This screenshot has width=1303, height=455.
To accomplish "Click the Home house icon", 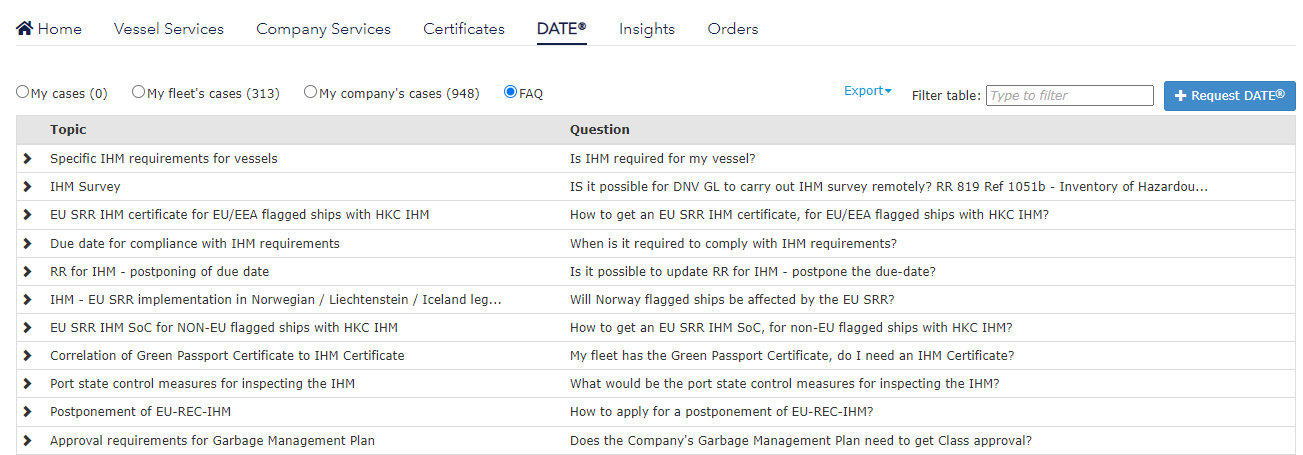I will pos(25,28).
